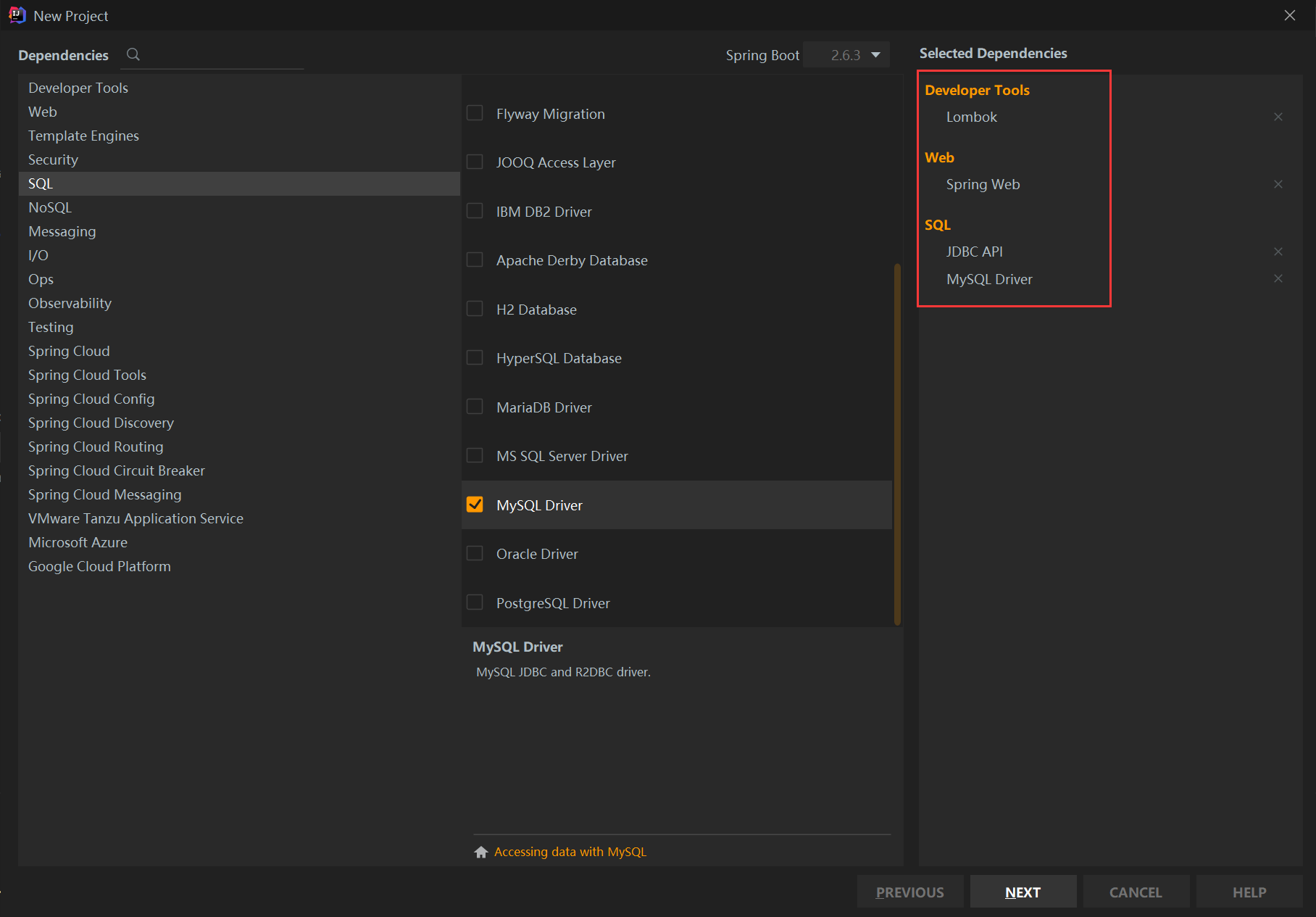
Task: Click JDBC API in Selected Dependencies
Action: pyautogui.click(x=975, y=252)
